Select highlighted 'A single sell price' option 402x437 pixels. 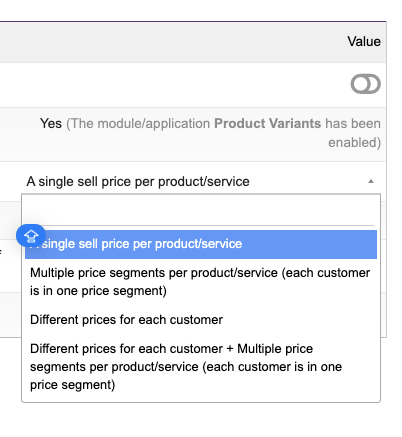(x=201, y=244)
